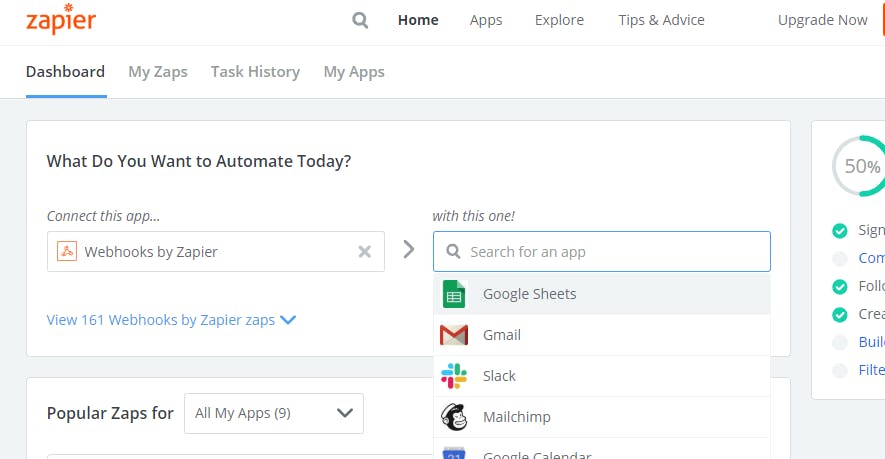Clear Webhooks by Zapier with the X
The image size is (885, 459).
[365, 252]
